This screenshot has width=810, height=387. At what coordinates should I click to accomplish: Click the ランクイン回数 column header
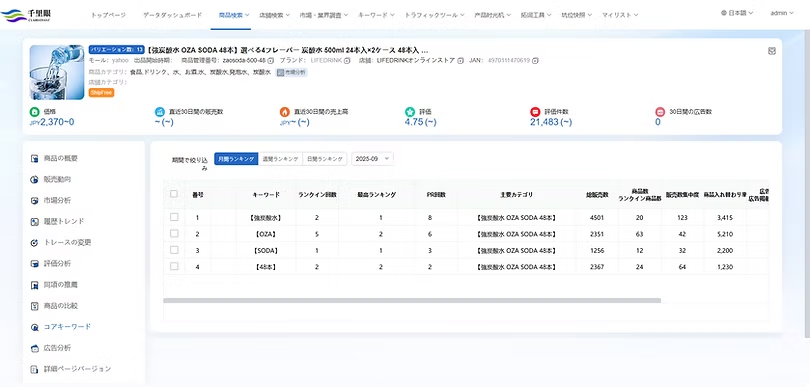317,195
